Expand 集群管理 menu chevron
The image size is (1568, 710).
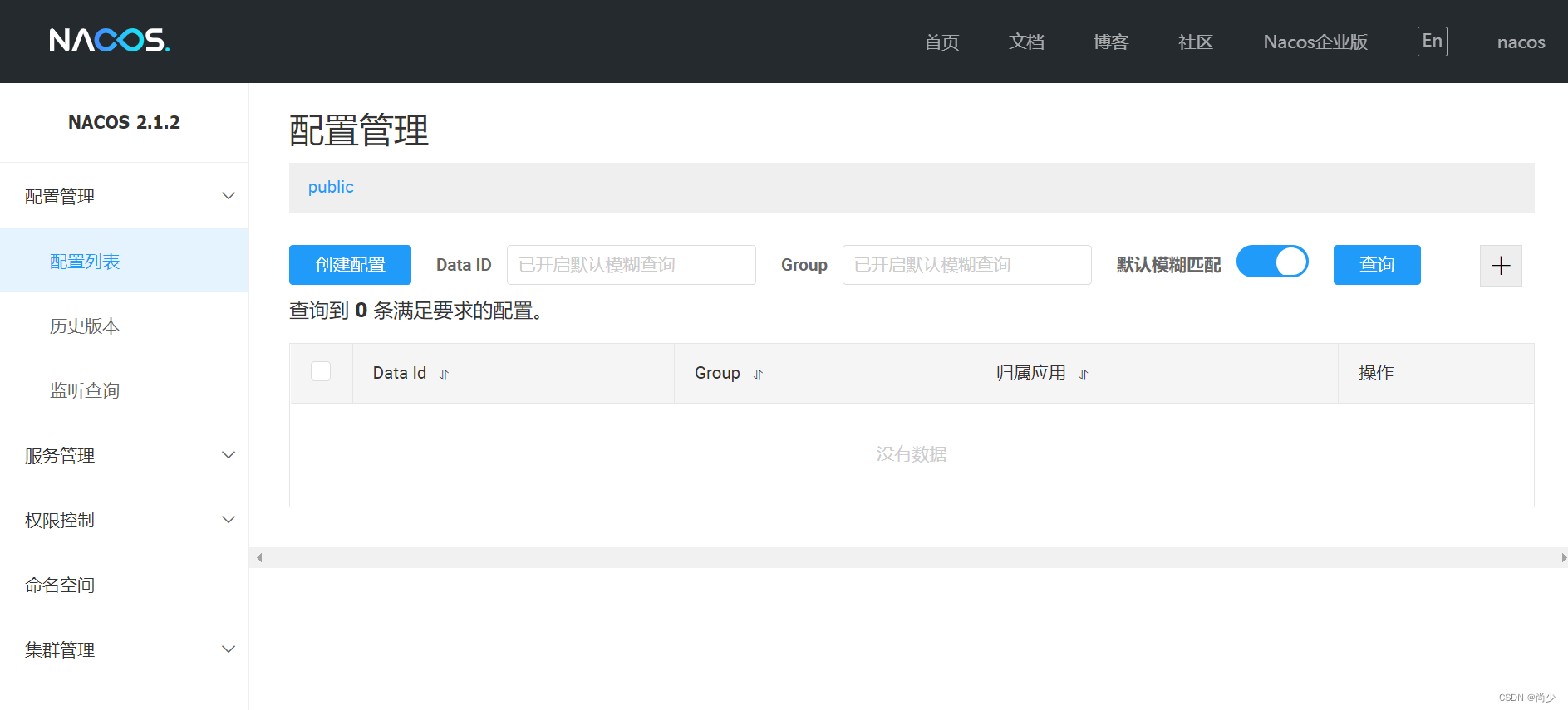[x=229, y=649]
